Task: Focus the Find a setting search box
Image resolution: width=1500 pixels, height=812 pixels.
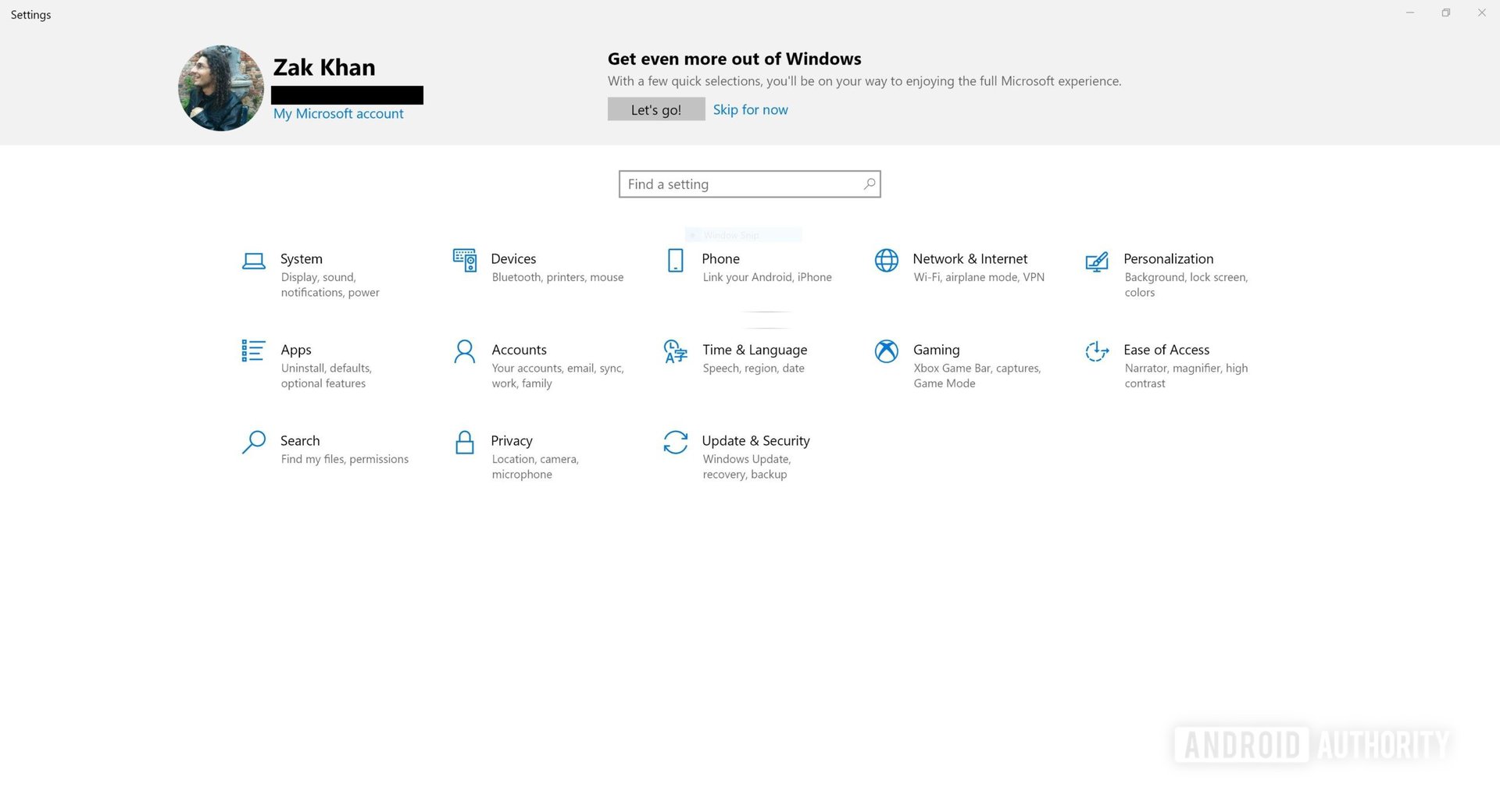Action: click(x=738, y=184)
